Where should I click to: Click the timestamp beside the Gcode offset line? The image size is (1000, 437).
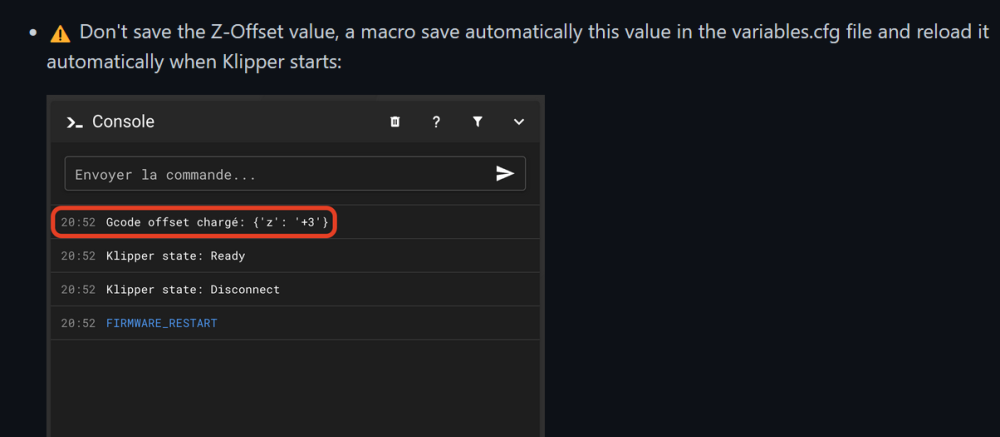coord(78,222)
